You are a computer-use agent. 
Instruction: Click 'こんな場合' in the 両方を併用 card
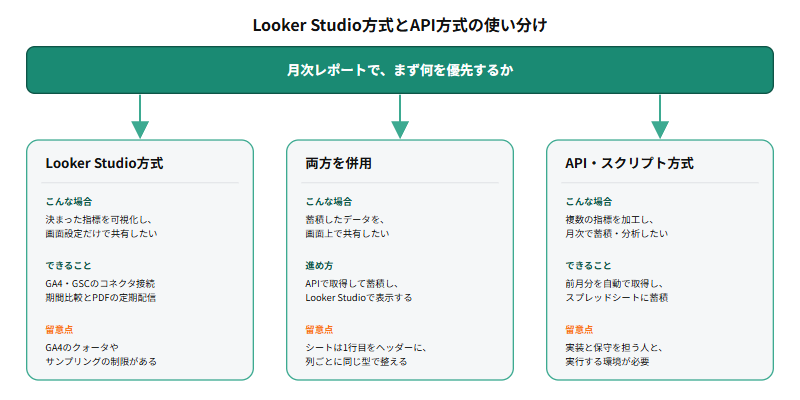point(329,202)
